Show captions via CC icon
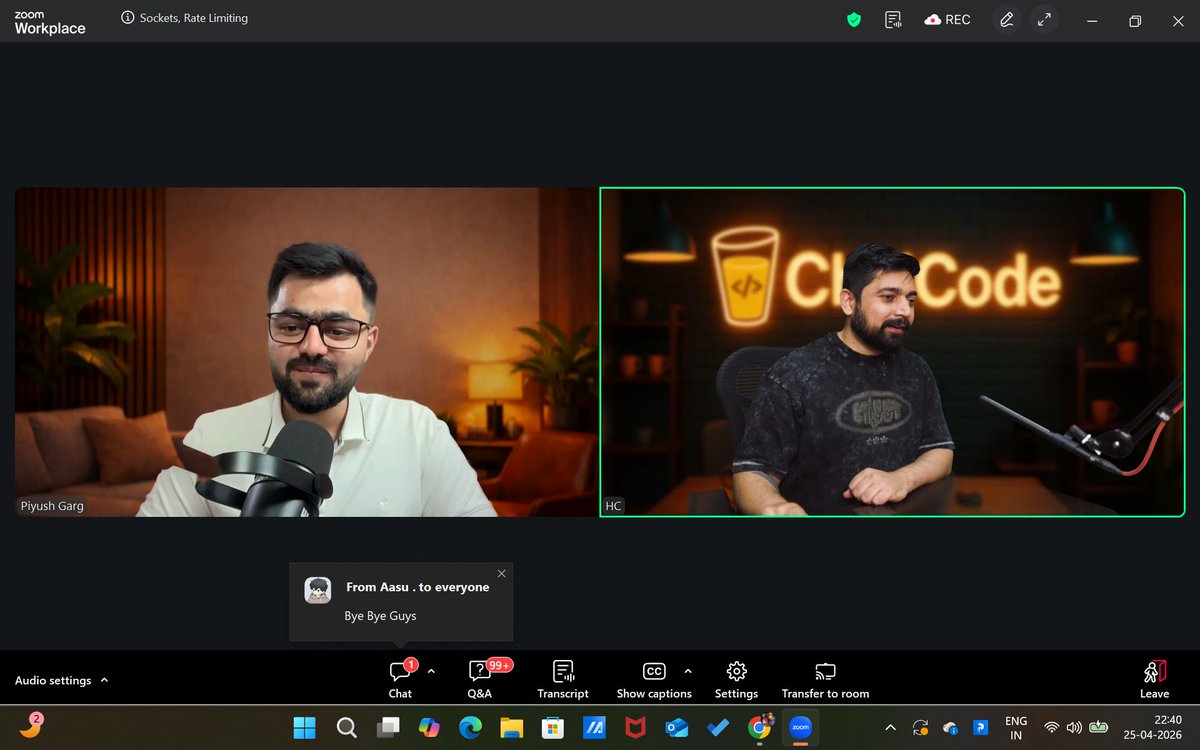Screen dimensions: 1200x750 (654, 671)
